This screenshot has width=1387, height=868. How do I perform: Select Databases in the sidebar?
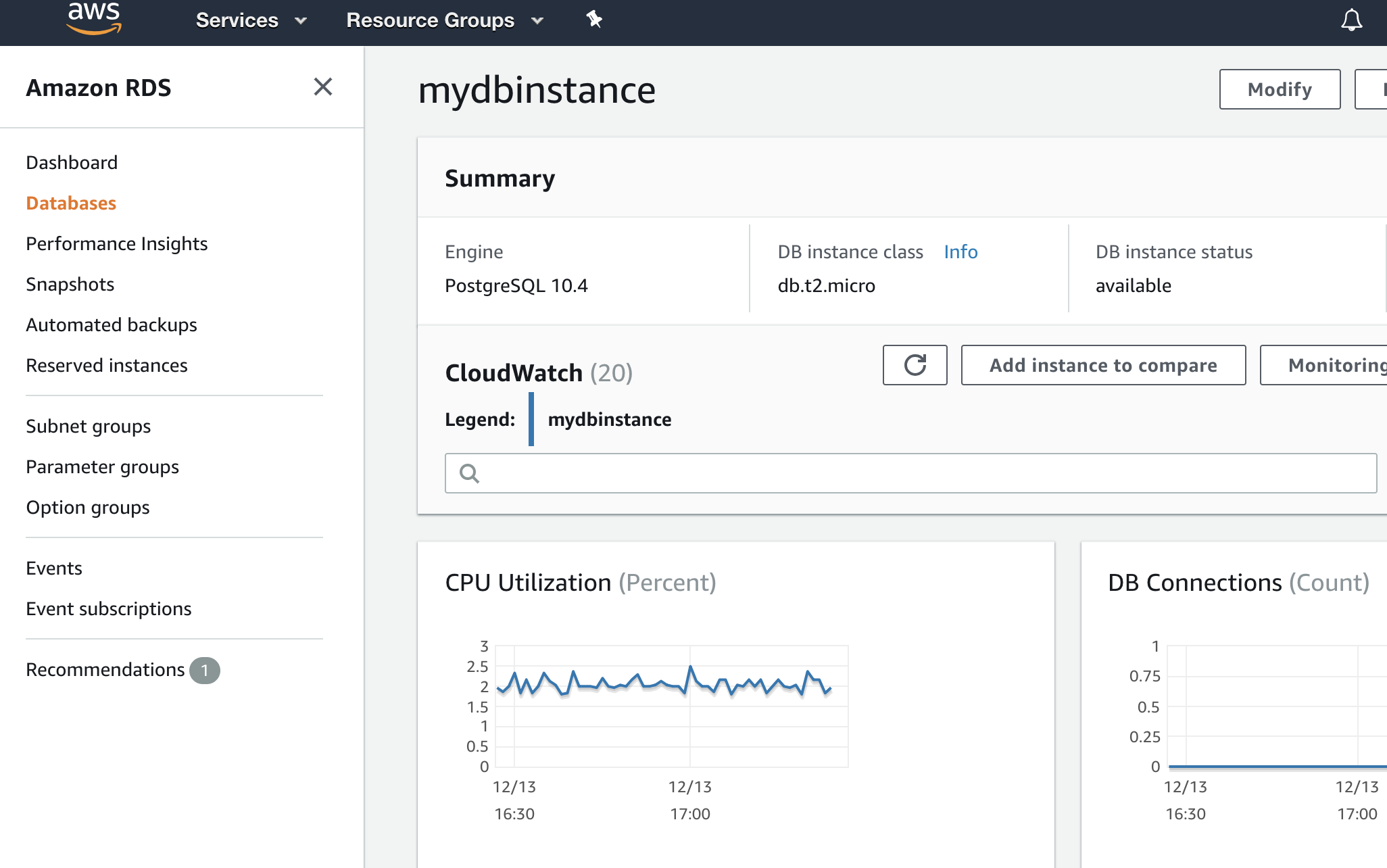click(x=71, y=203)
